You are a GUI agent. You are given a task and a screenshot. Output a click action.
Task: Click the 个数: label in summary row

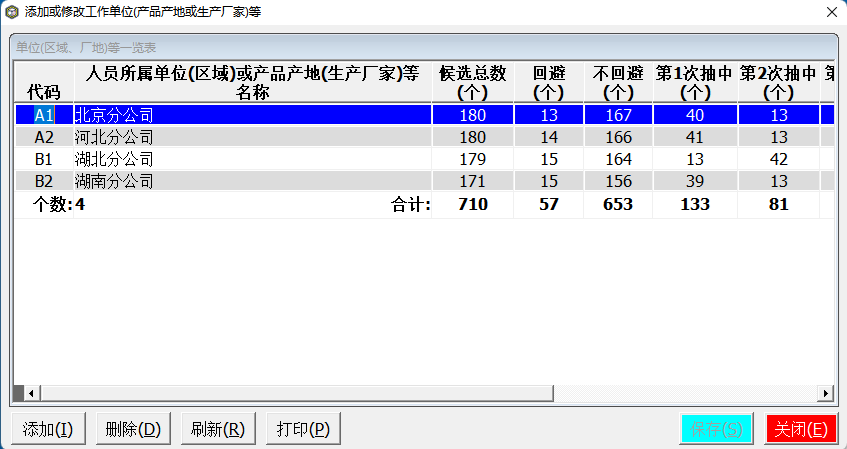(52, 205)
